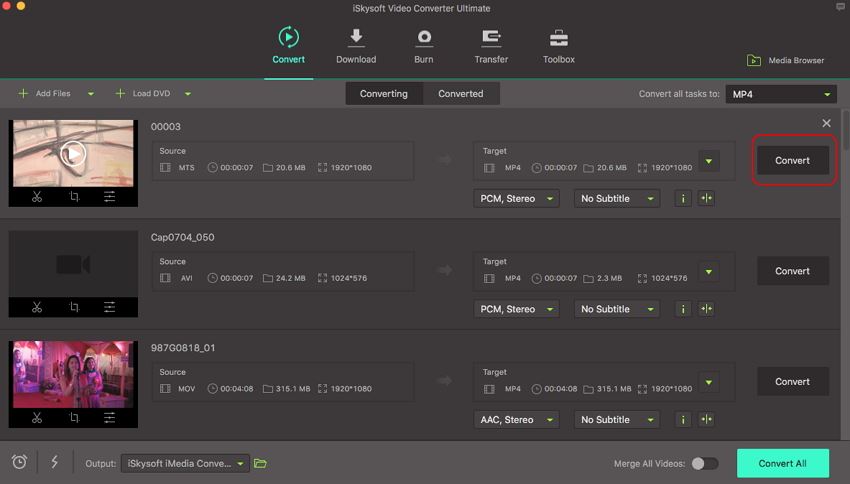Viewport: 850px width, 484px height.
Task: Open the Media Browser
Action: pyautogui.click(x=786, y=60)
